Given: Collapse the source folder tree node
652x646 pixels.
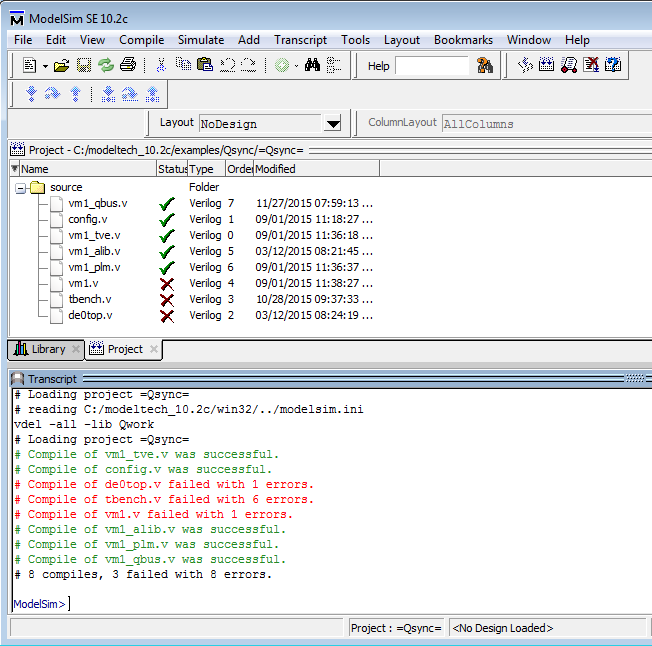Looking at the screenshot, I should click(x=21, y=187).
